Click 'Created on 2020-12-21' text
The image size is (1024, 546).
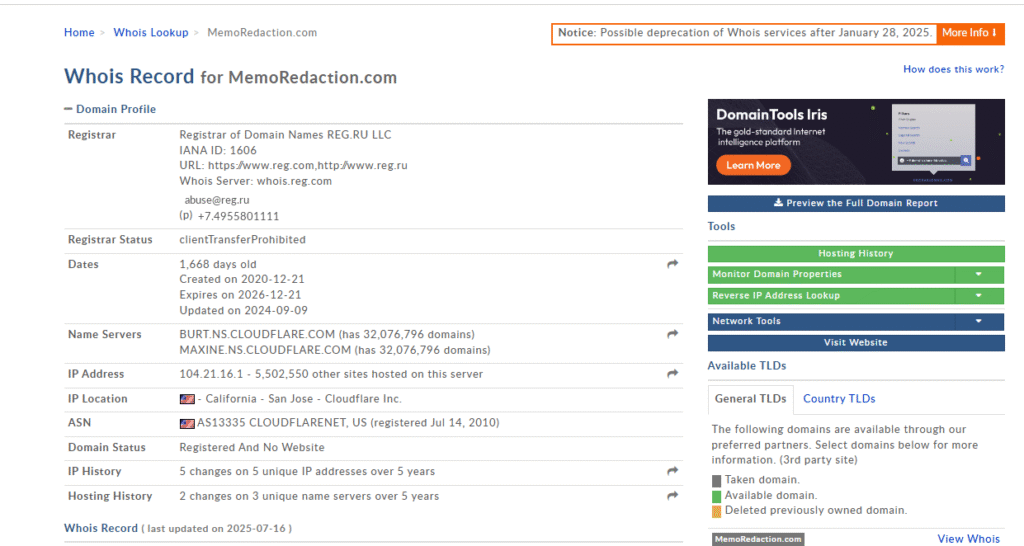point(242,280)
